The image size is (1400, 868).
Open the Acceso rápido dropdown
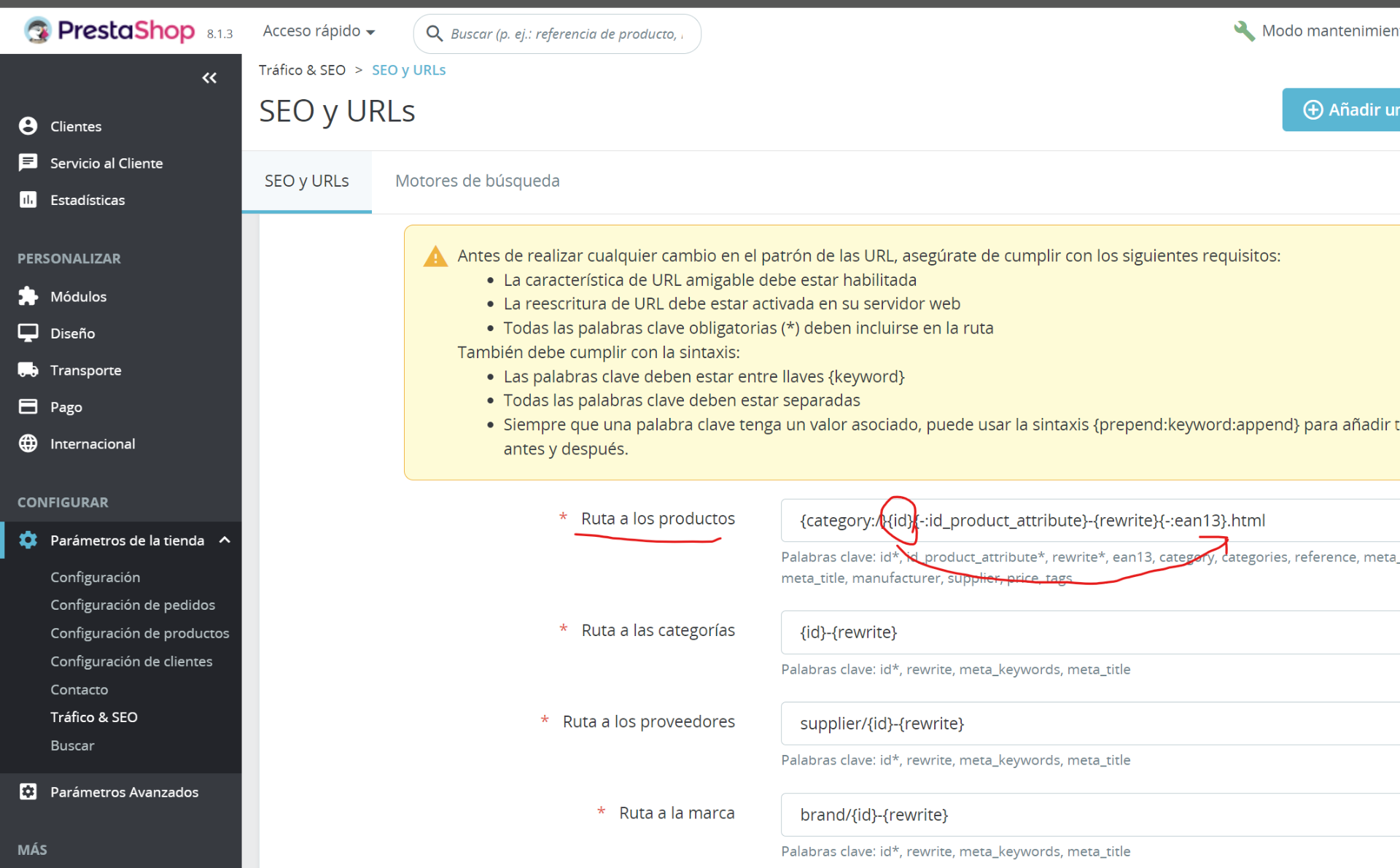[319, 31]
